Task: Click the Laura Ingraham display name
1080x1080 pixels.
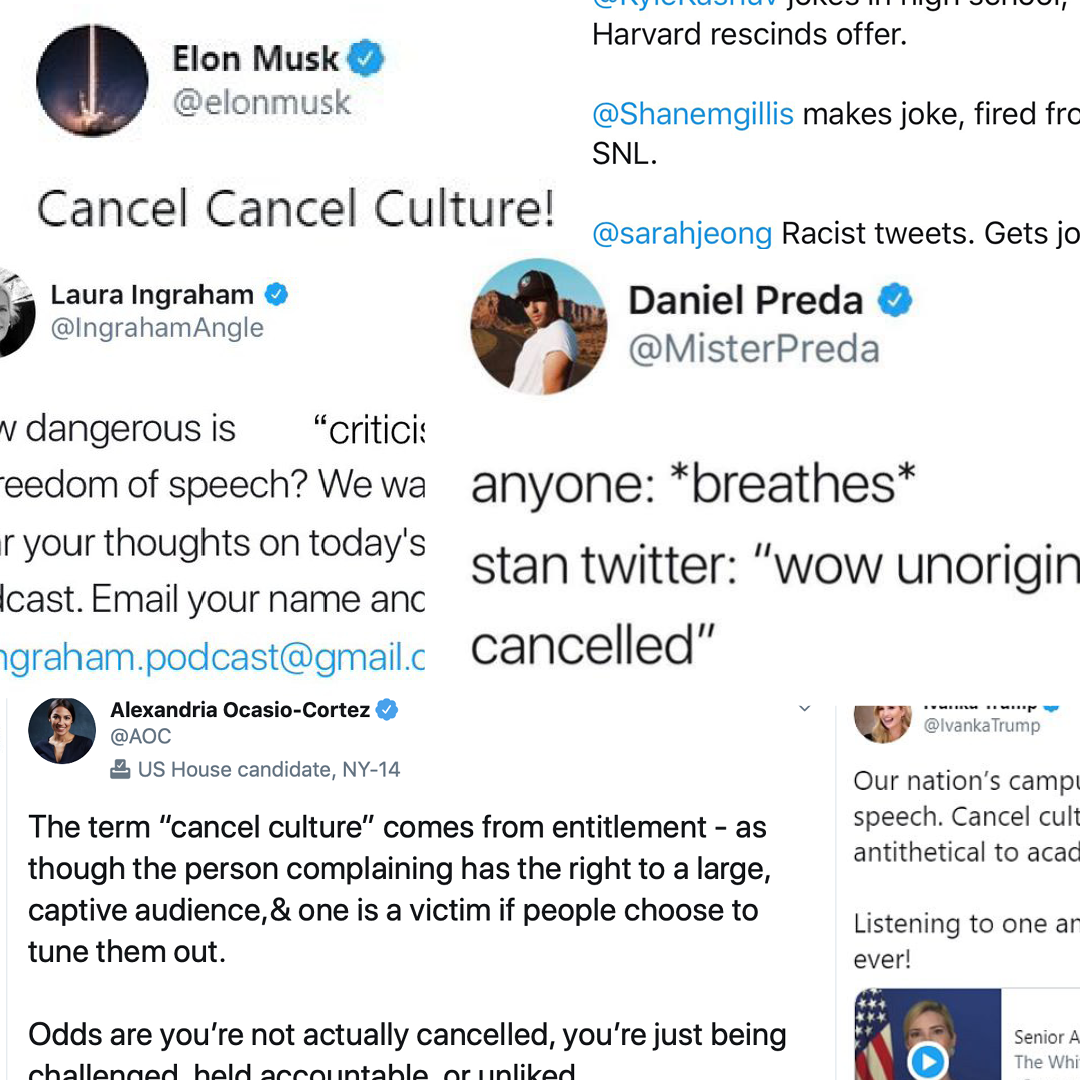Action: coord(152,295)
